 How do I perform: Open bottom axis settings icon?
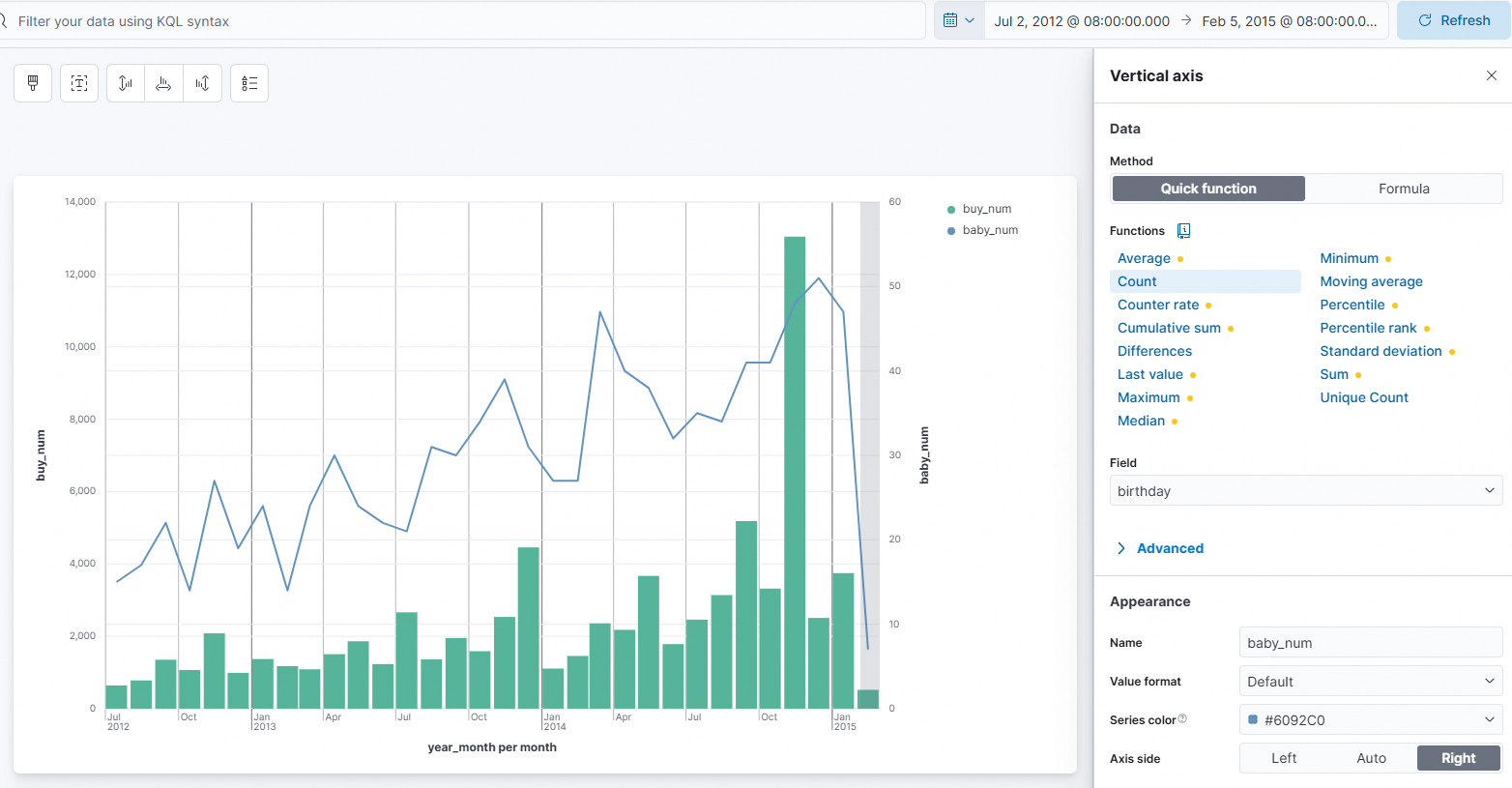pyautogui.click(x=163, y=83)
